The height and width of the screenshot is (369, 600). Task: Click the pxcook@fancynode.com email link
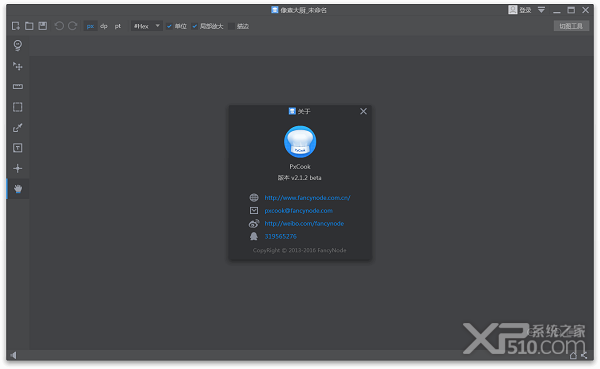coord(298,211)
